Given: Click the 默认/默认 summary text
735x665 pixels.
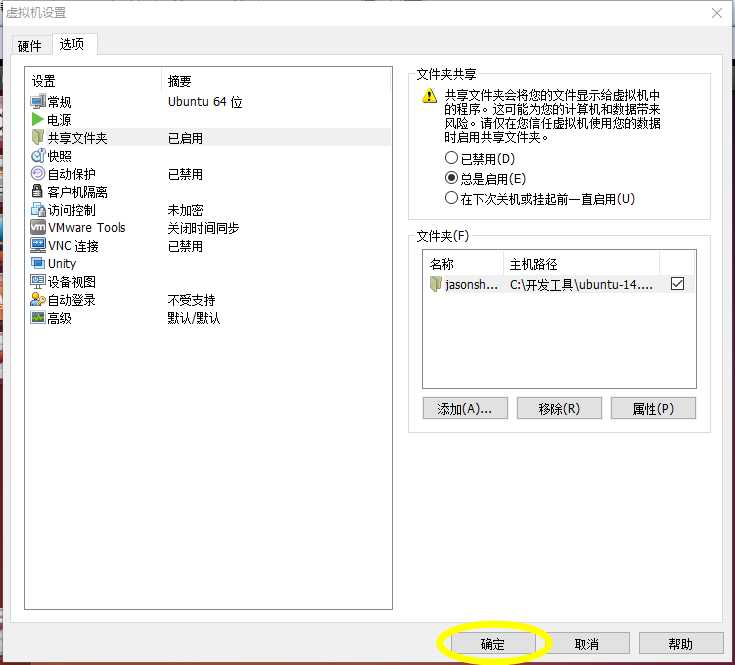Looking at the screenshot, I should click(194, 318).
